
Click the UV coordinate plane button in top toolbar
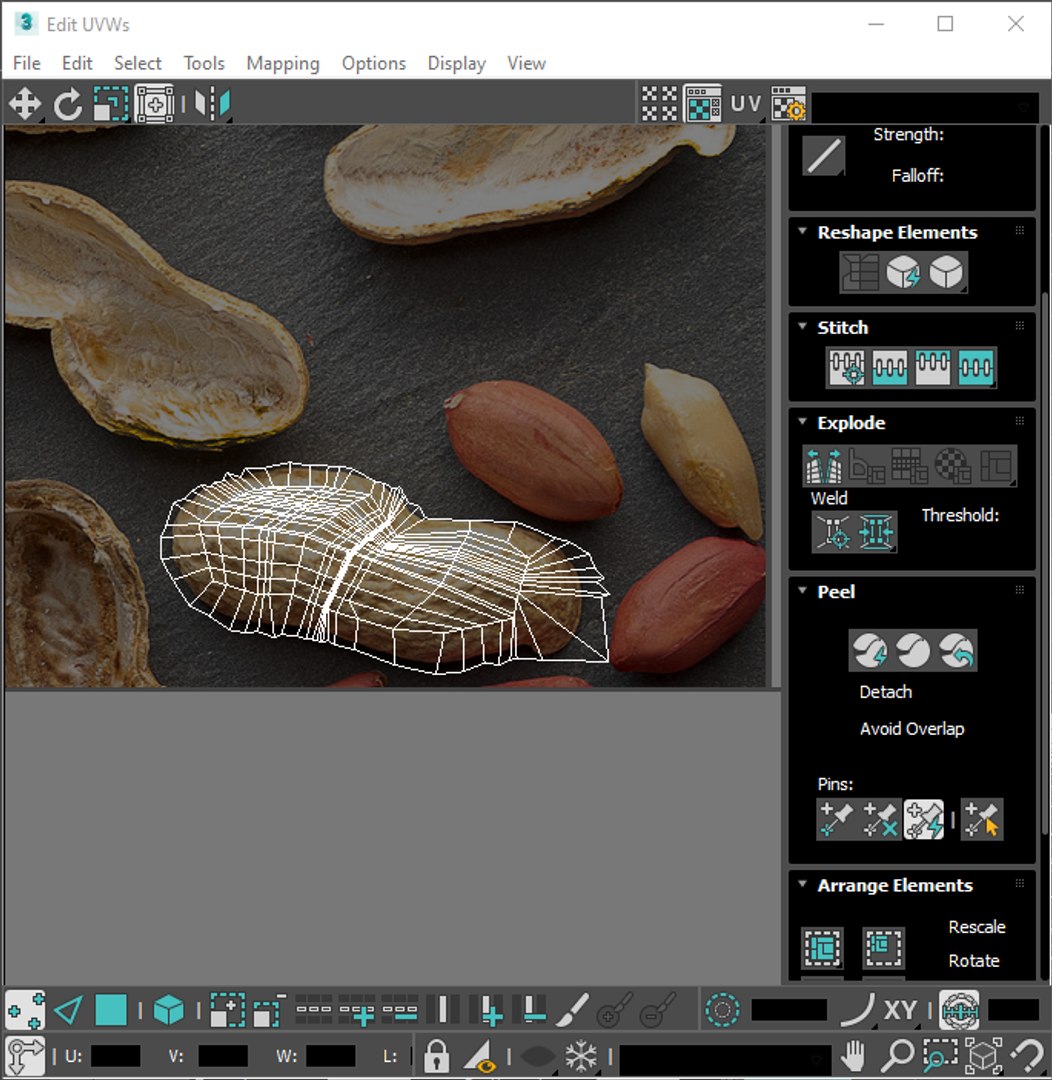[x=745, y=104]
